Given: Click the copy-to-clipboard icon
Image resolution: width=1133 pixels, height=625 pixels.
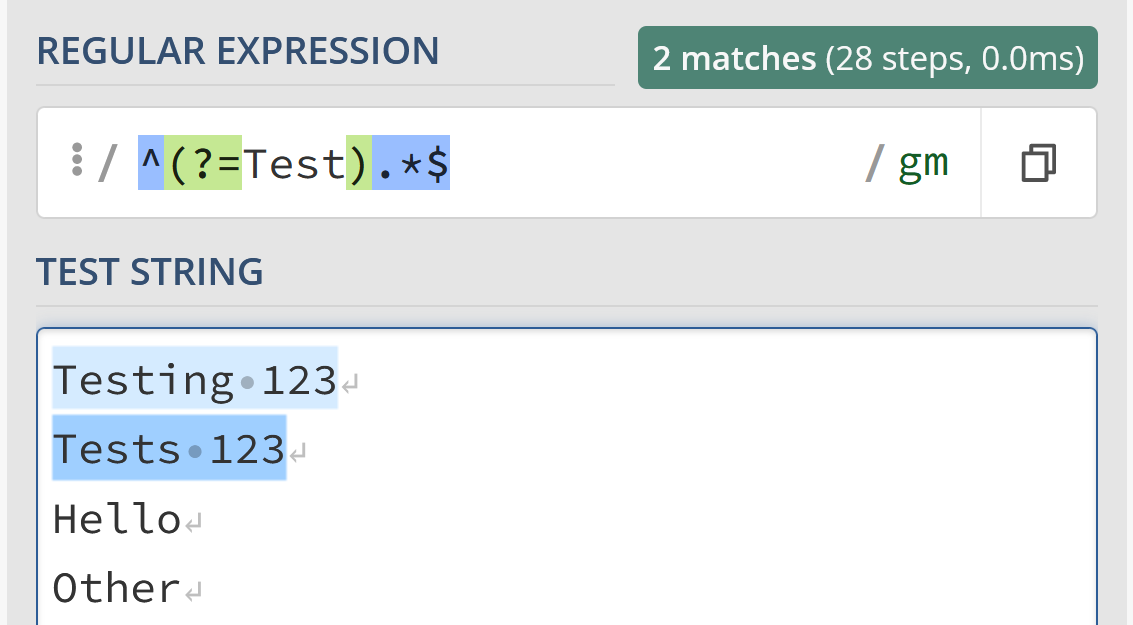Looking at the screenshot, I should pos(1038,162).
